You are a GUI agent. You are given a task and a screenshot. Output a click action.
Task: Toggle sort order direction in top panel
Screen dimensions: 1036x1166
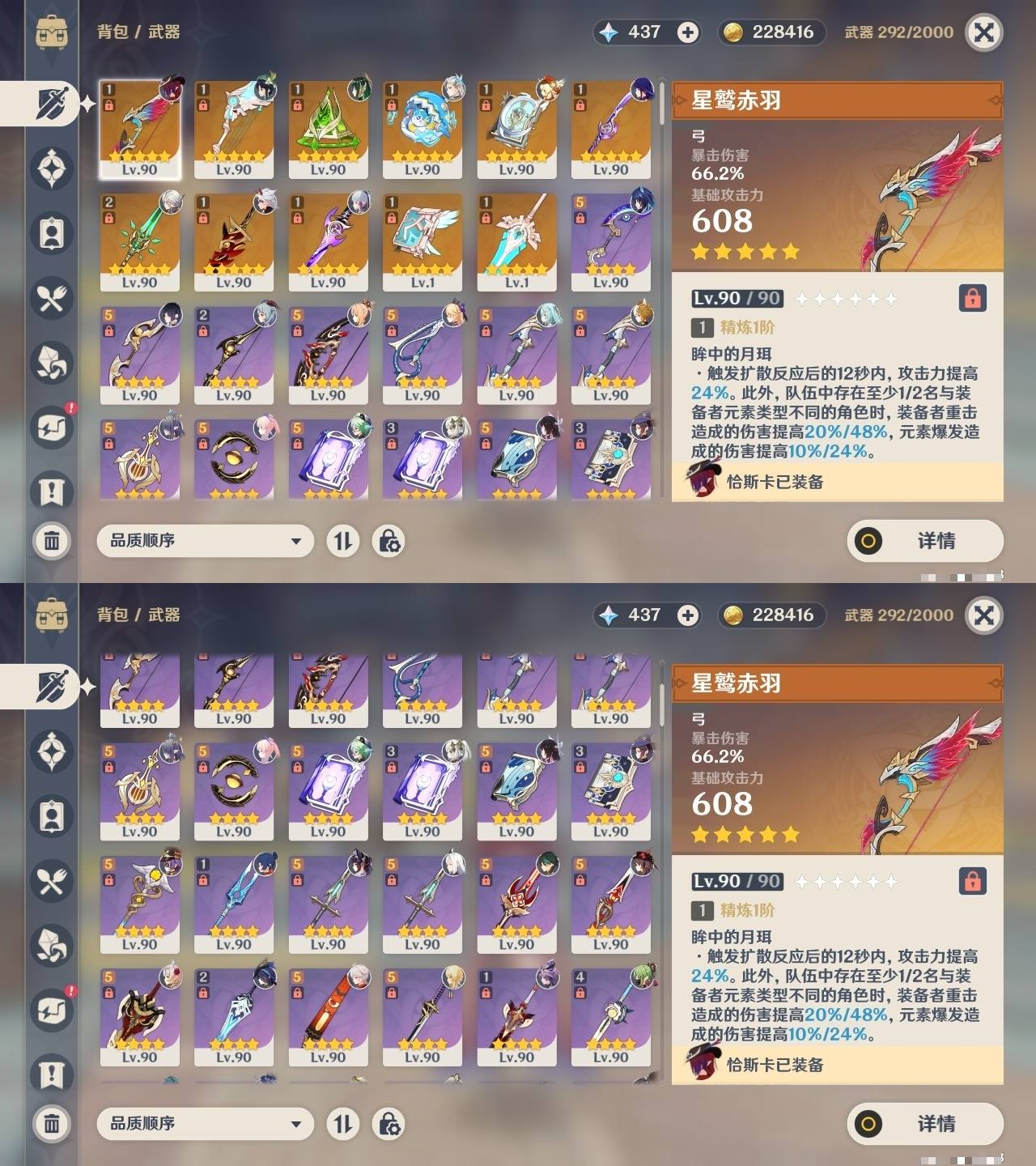pyautogui.click(x=343, y=541)
